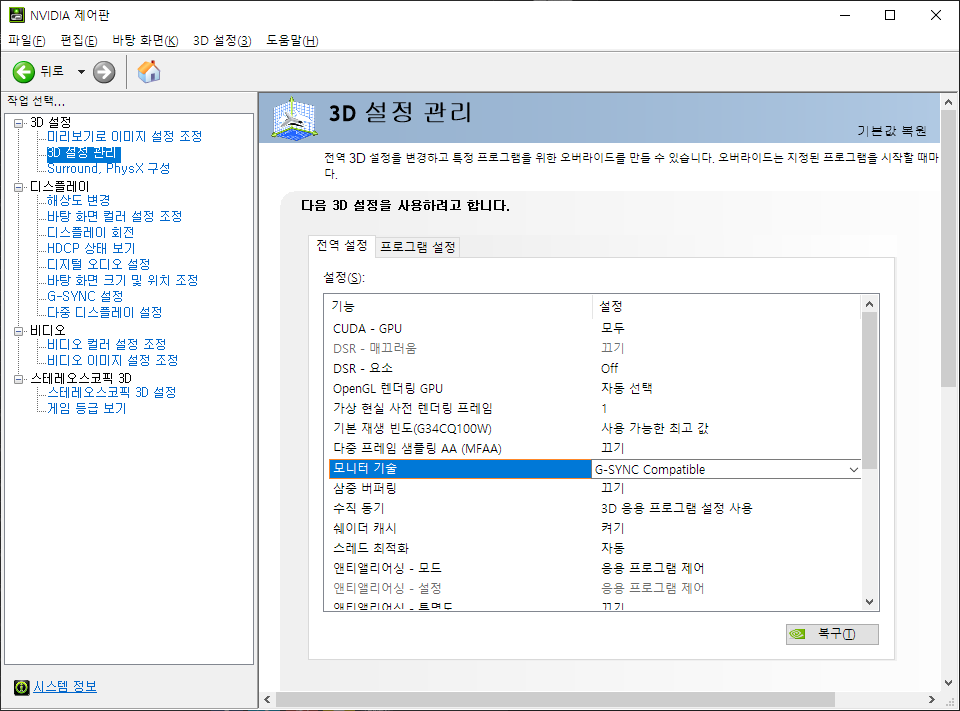Select the OpenGL 렌더링 GPU row
960x711 pixels.
[594, 388]
